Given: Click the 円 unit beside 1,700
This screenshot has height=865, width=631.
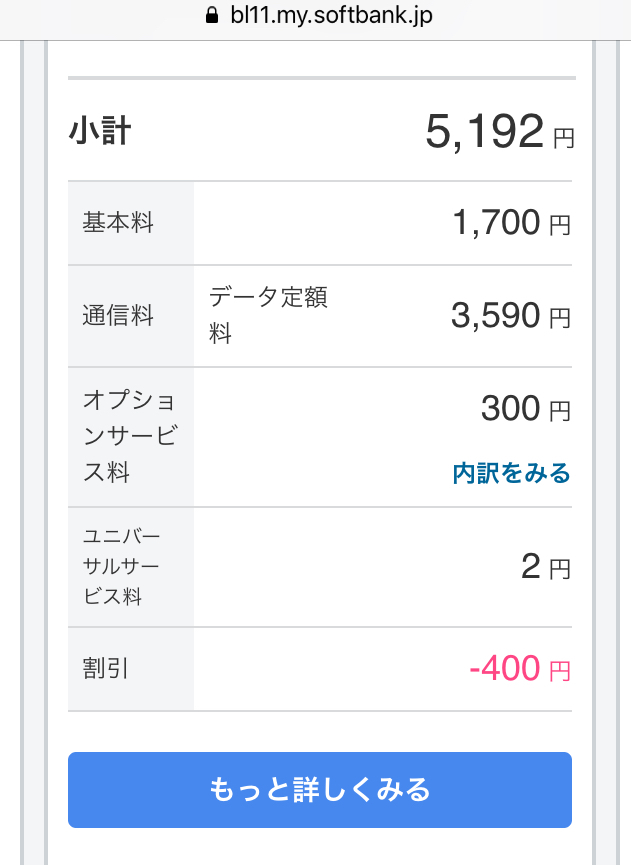Looking at the screenshot, I should [560, 226].
